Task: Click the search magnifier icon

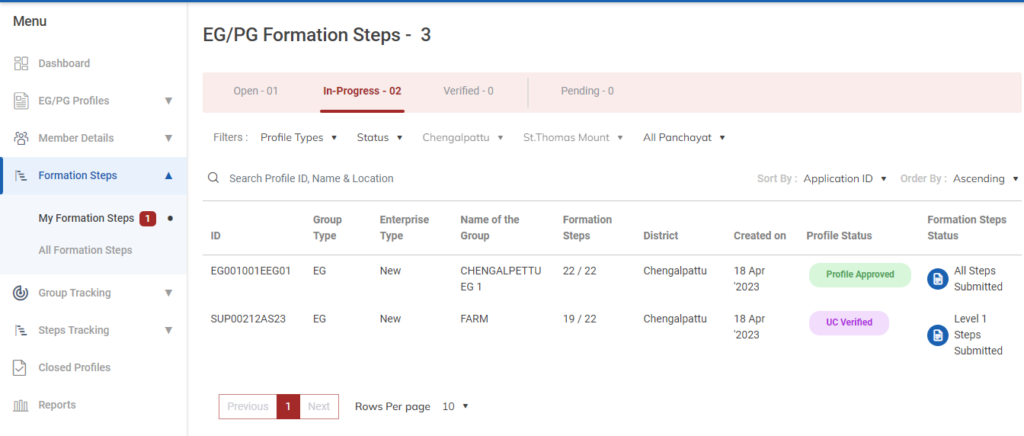Action: click(x=214, y=178)
